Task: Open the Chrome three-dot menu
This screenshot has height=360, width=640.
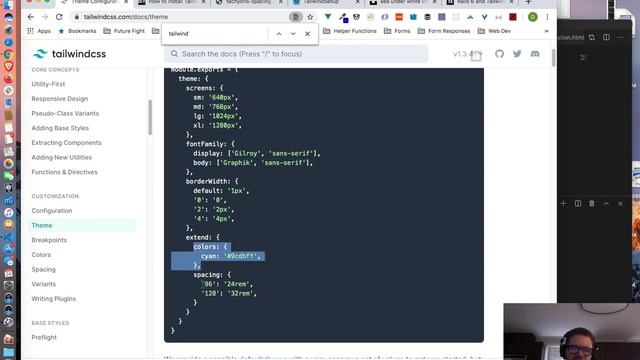Action: click(x=547, y=17)
